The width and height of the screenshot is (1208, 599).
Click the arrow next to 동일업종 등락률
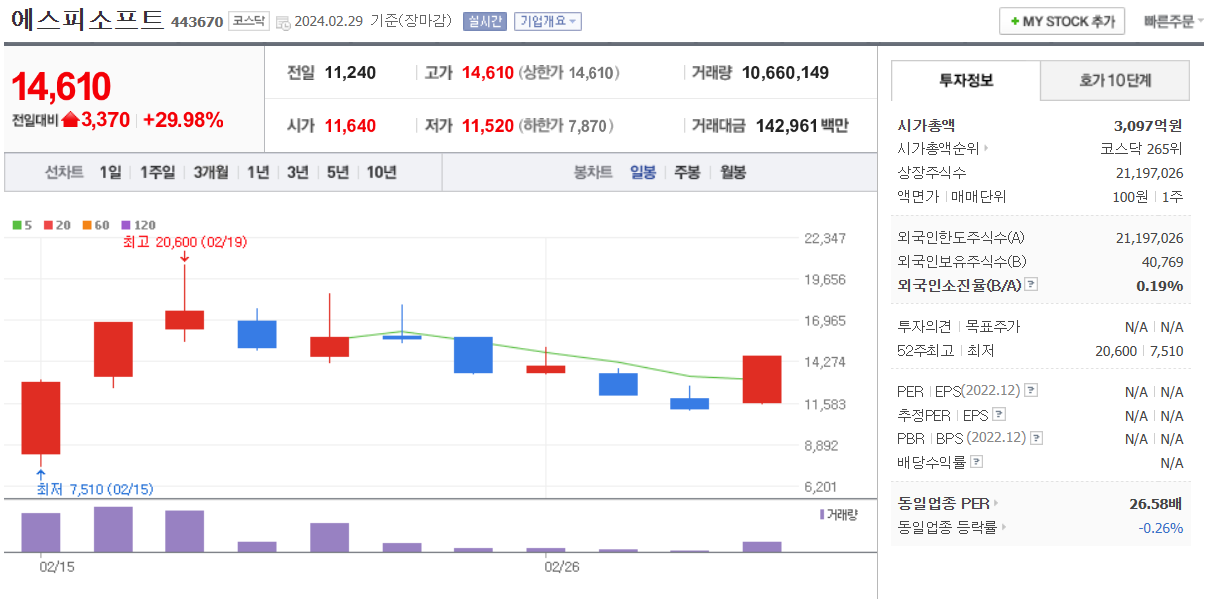point(1003,527)
